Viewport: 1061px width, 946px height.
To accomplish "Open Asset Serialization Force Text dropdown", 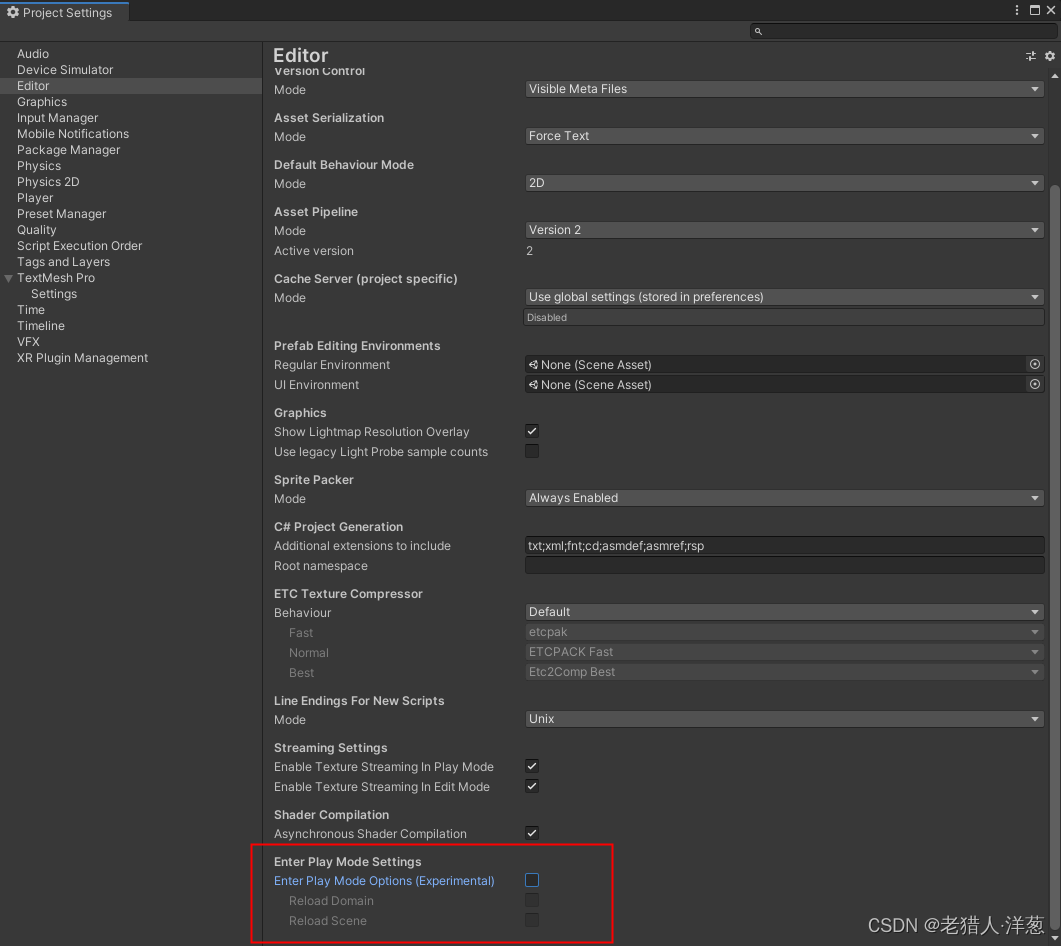I will tap(784, 136).
